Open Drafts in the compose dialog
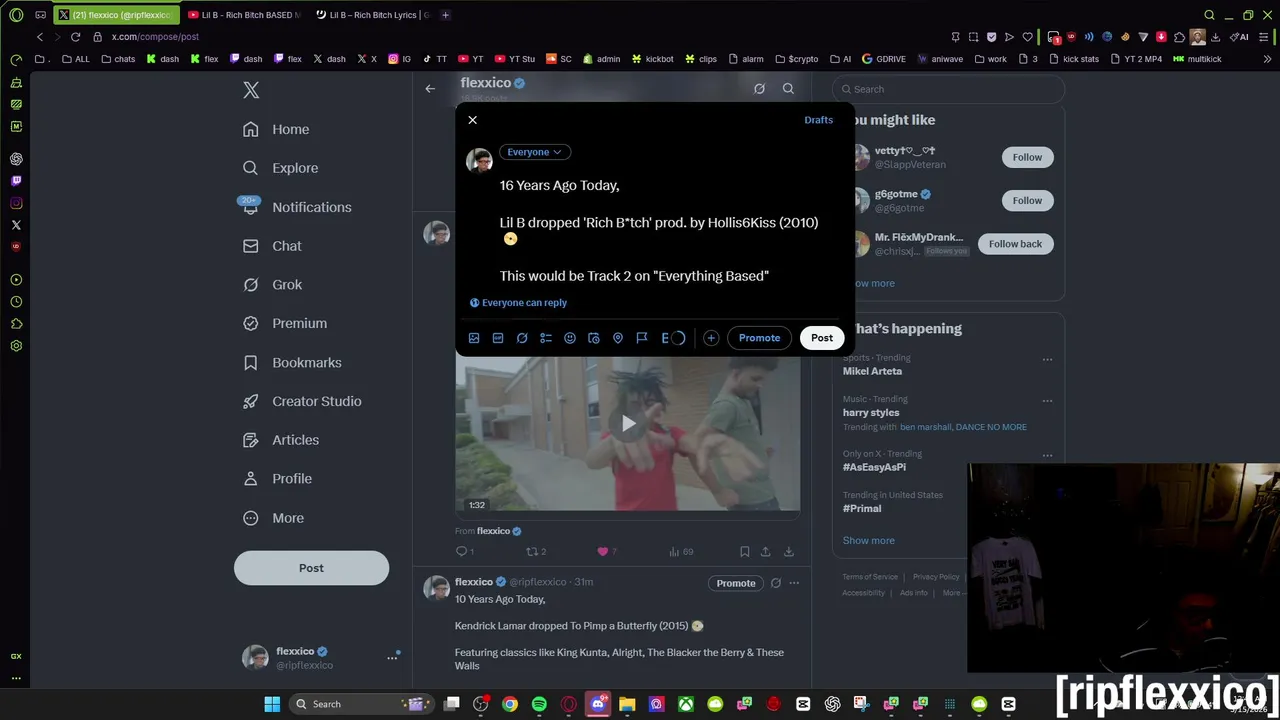This screenshot has width=1280, height=720. click(x=818, y=120)
